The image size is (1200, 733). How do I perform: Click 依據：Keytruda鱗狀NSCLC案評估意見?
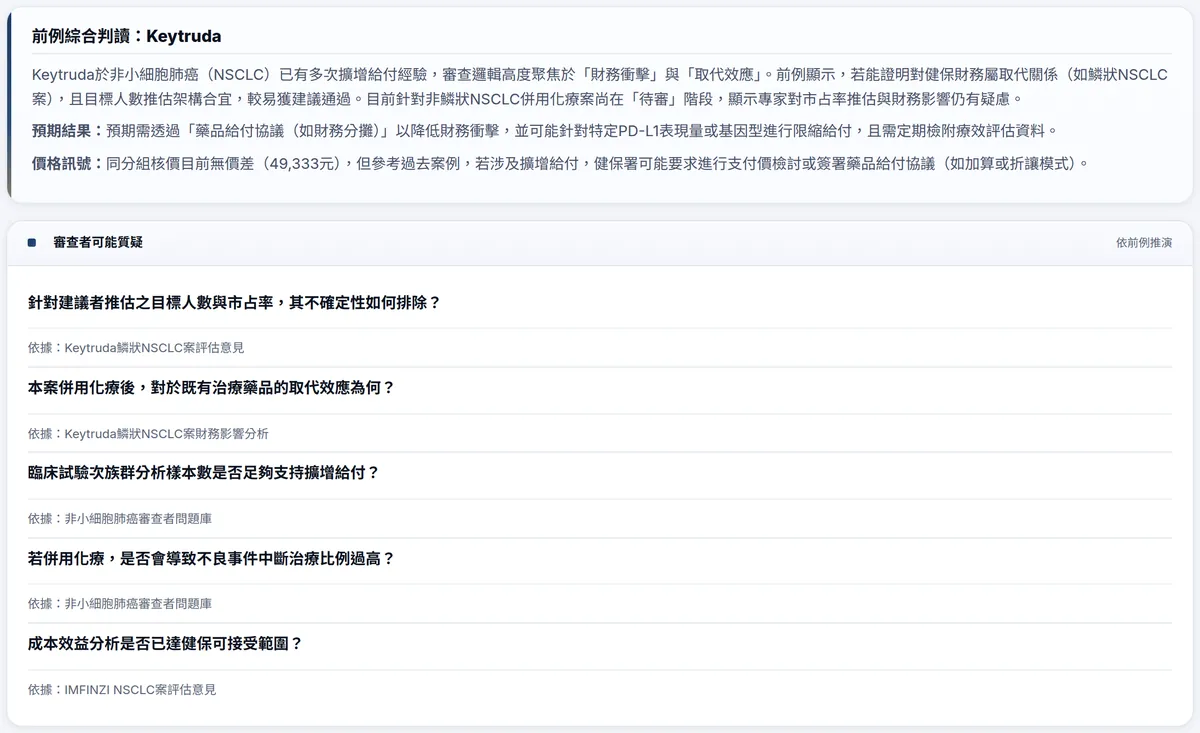click(136, 348)
